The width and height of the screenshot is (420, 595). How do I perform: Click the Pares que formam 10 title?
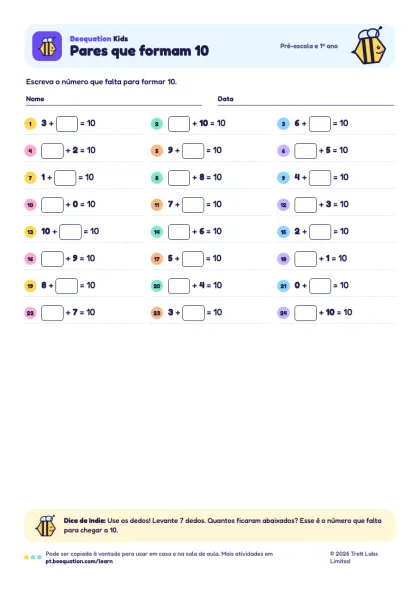pyautogui.click(x=139, y=51)
